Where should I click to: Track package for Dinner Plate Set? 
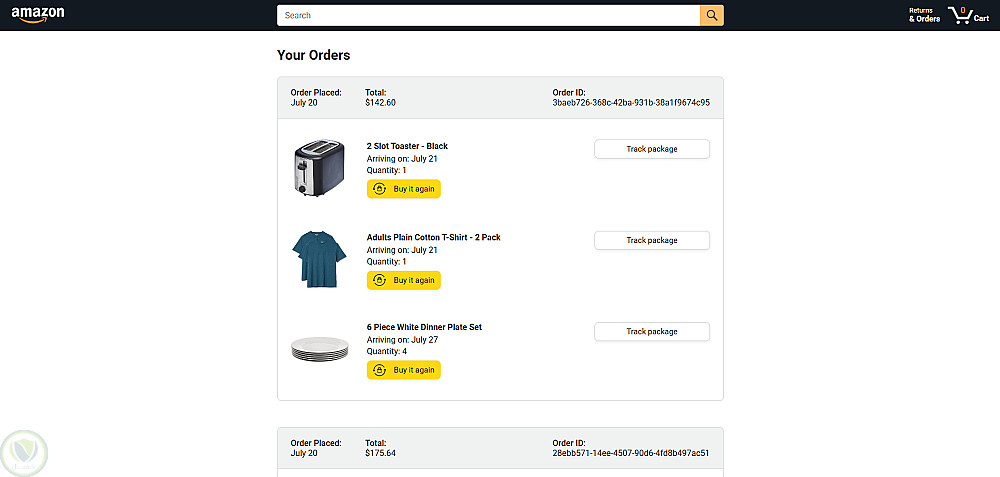pyautogui.click(x=651, y=331)
